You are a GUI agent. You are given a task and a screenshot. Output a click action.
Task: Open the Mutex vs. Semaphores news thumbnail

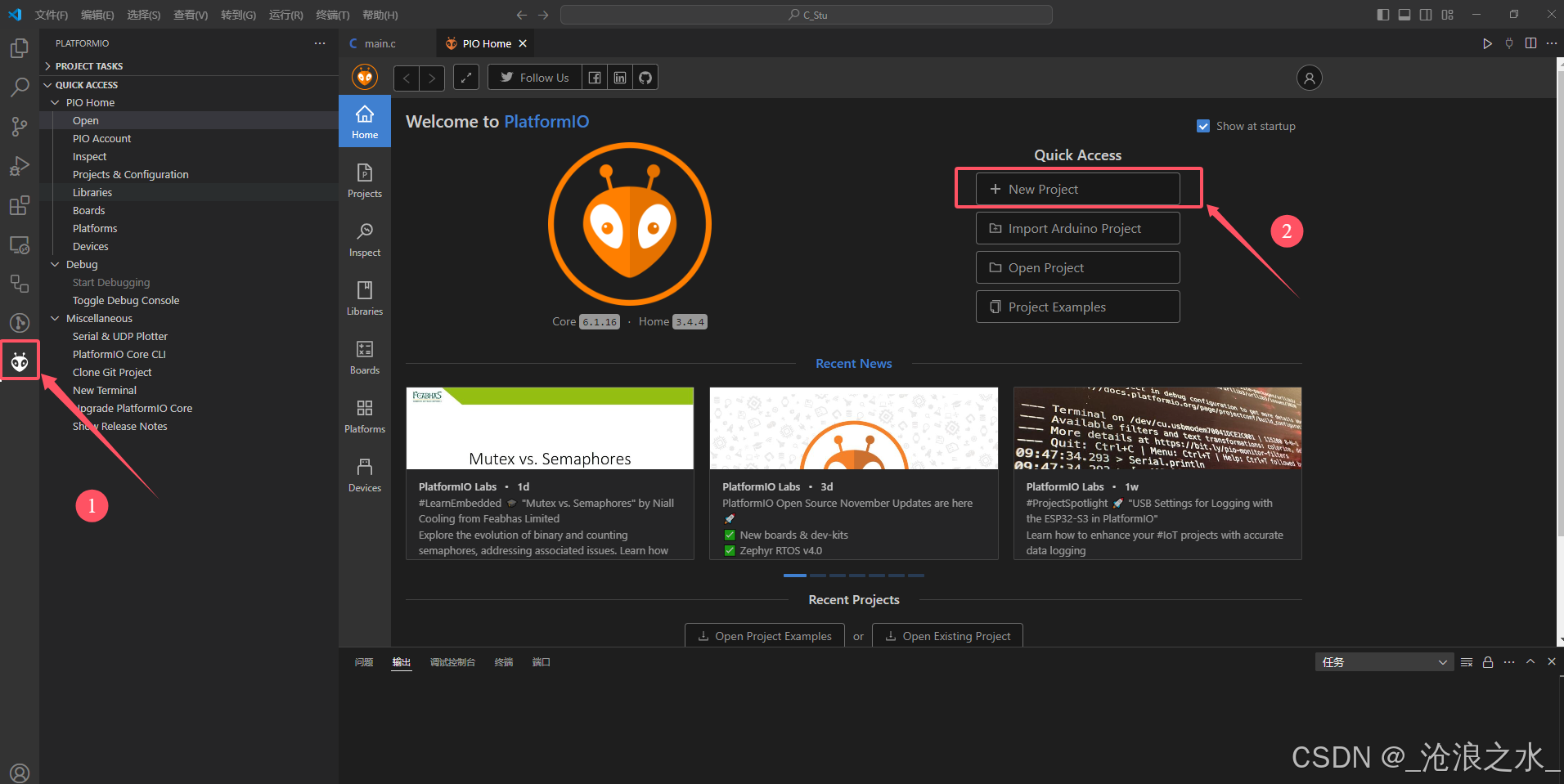point(550,428)
